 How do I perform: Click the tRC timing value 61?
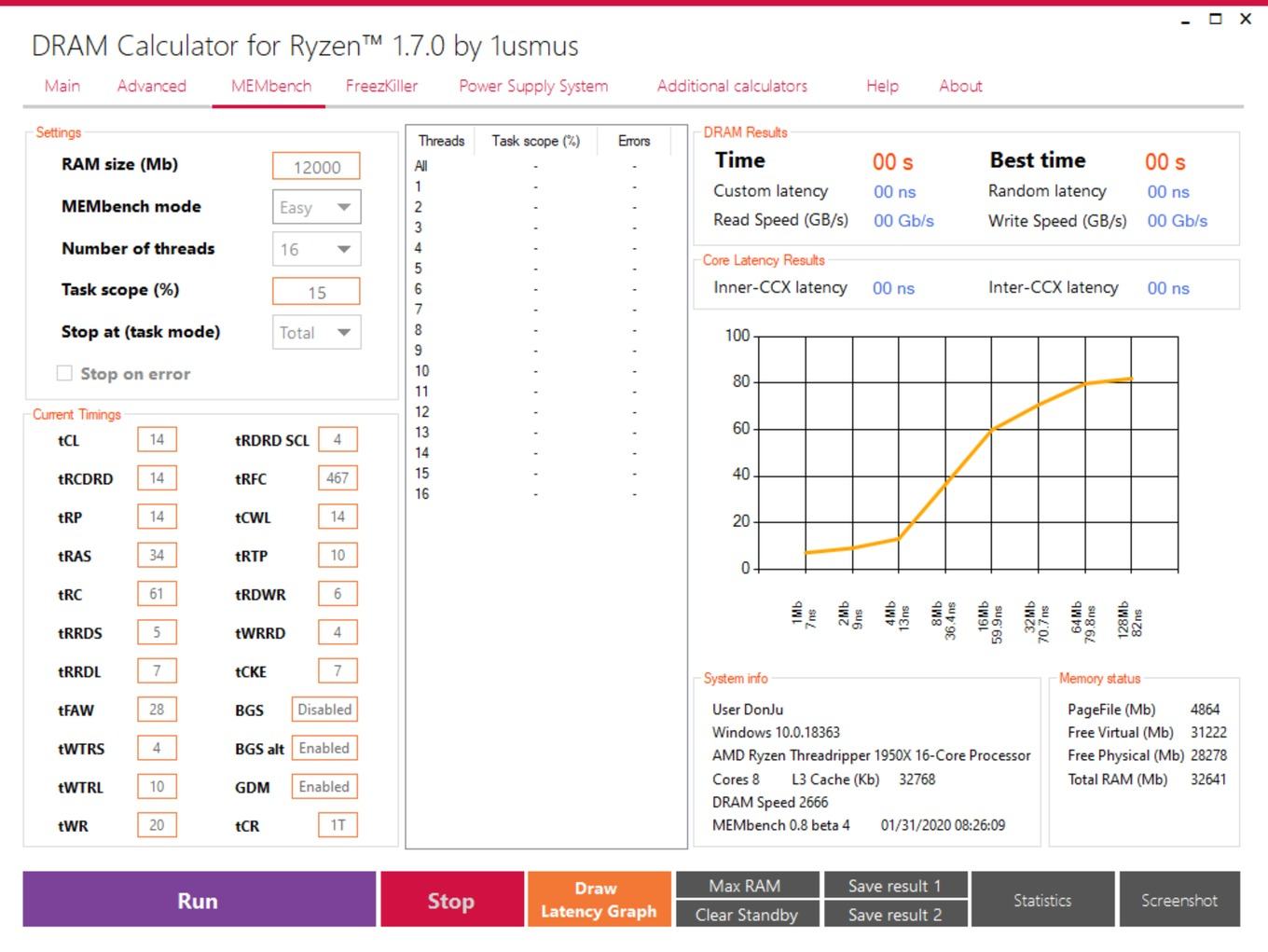(157, 593)
